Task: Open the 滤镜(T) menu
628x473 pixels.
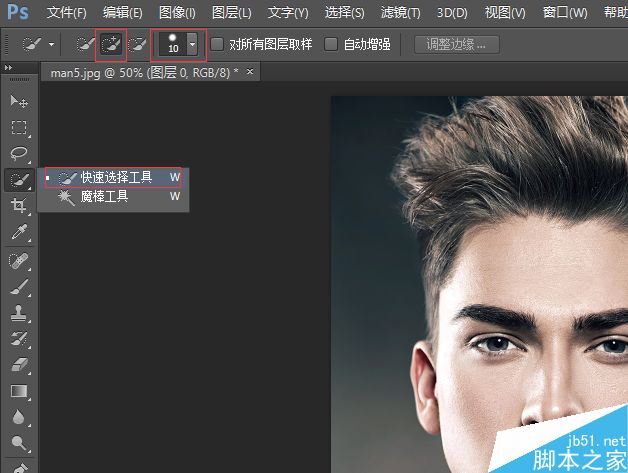Action: (401, 13)
